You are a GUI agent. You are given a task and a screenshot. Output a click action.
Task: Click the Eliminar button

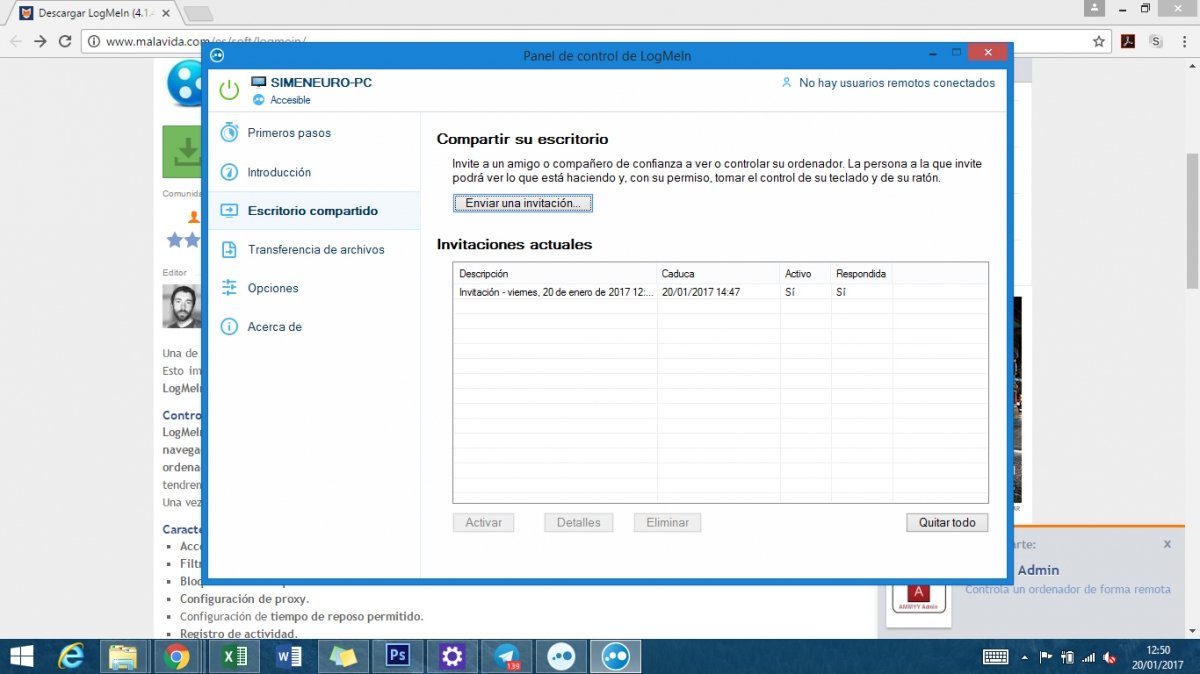(667, 523)
